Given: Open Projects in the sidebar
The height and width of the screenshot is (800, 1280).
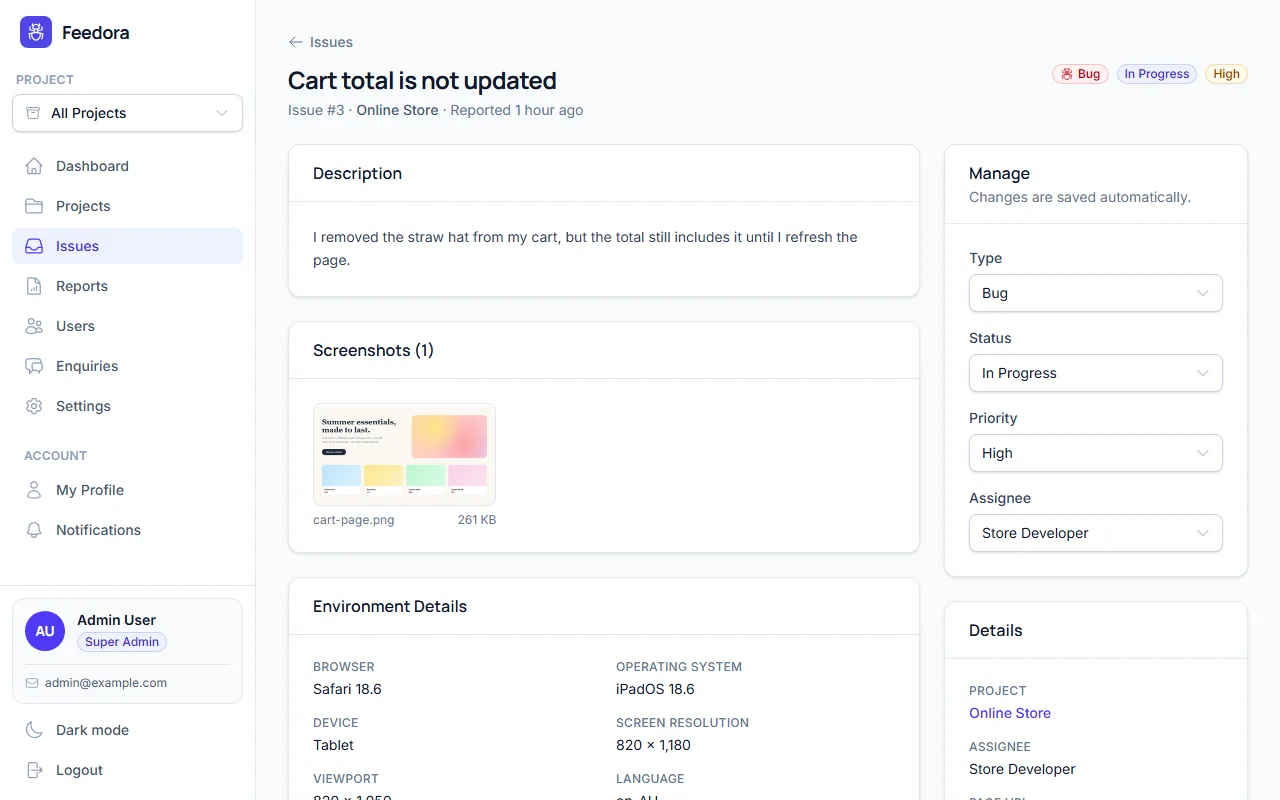Looking at the screenshot, I should 127,206.
